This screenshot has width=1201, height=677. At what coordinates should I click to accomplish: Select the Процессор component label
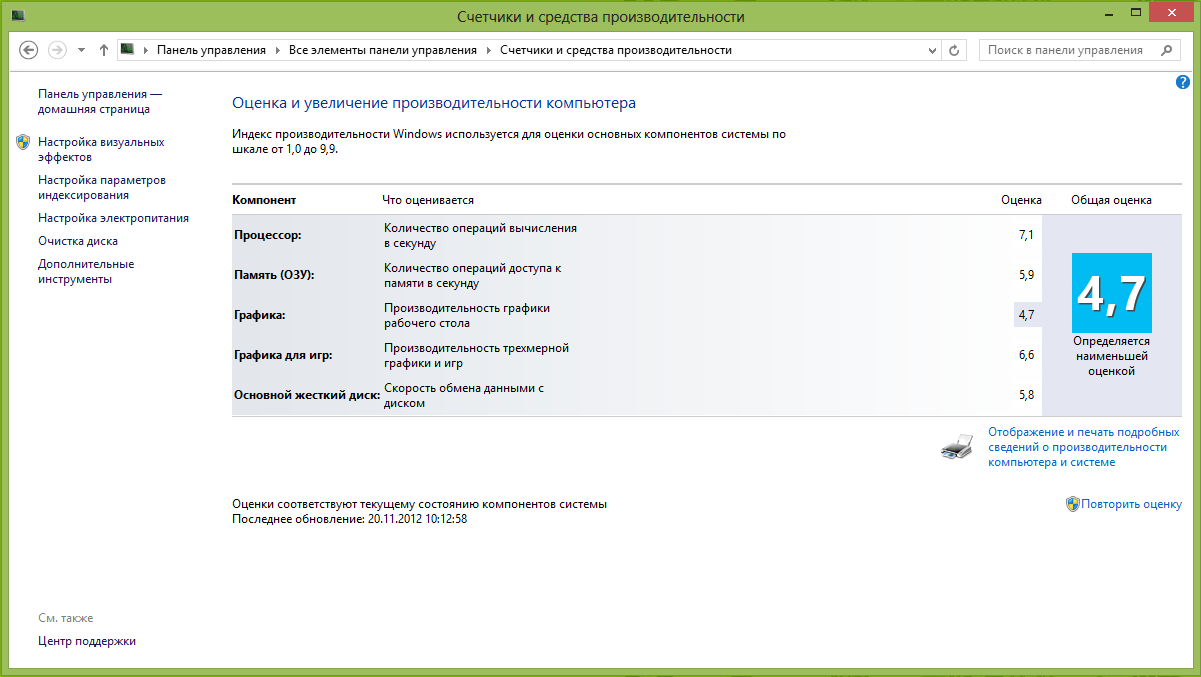click(x=267, y=235)
